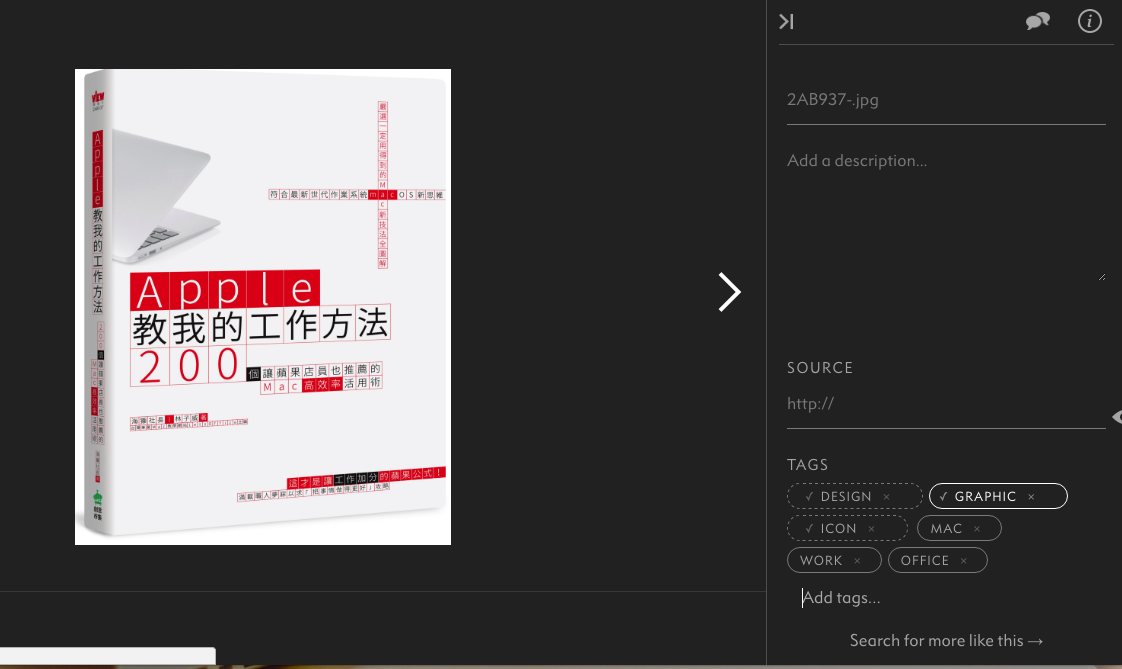Click the info circle icon
The height and width of the screenshot is (669, 1122).
pos(1089,21)
